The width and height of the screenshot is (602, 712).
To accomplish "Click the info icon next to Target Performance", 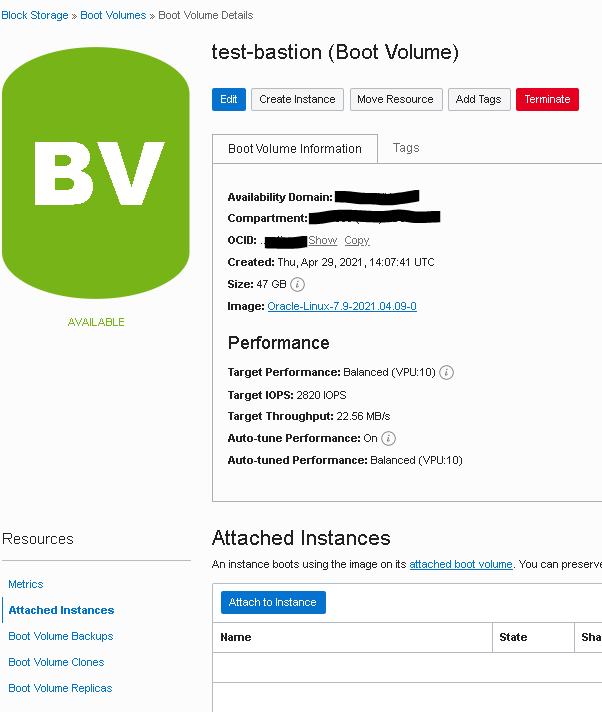I will 446,372.
